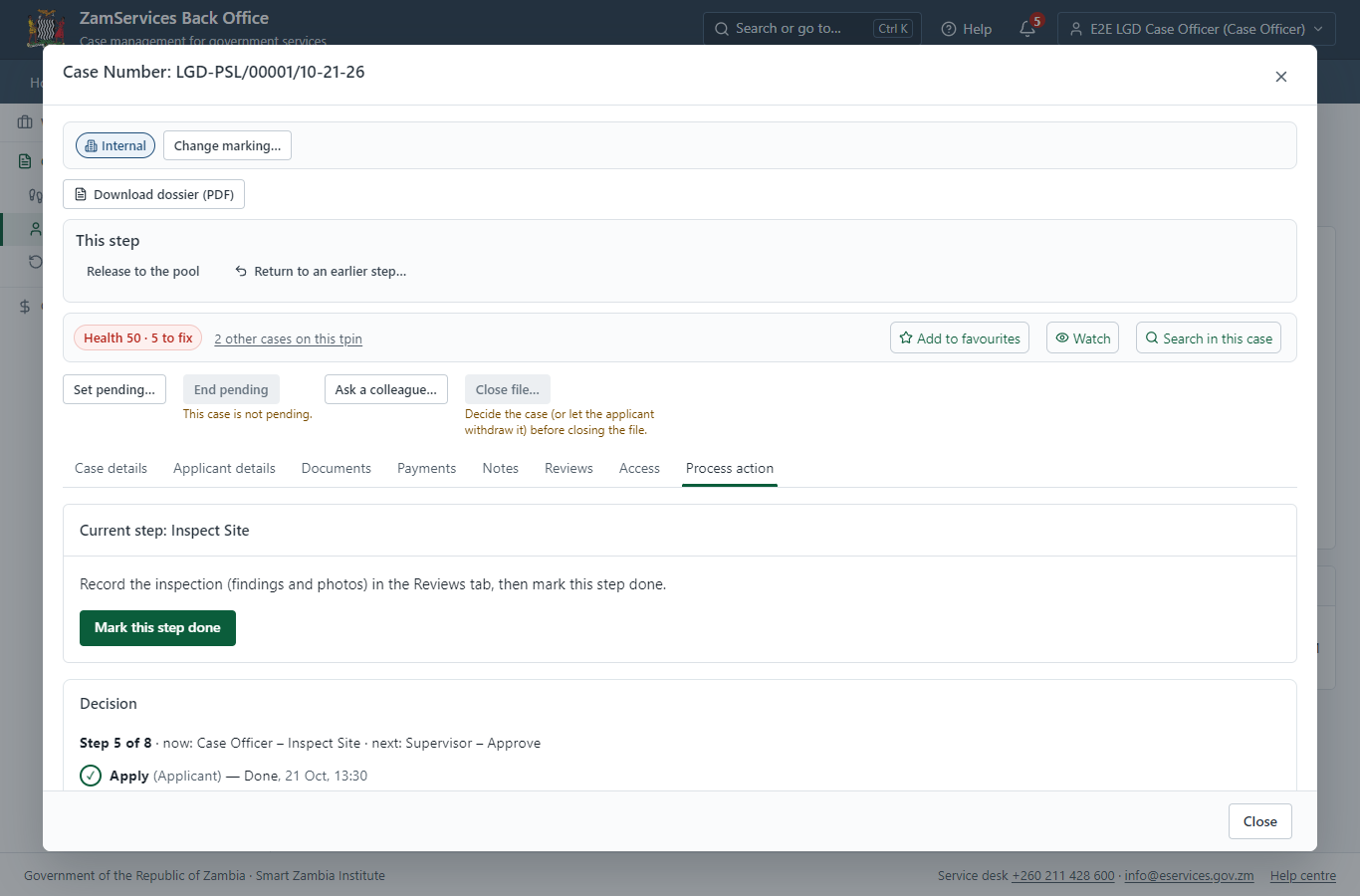
Task: Open Set pending dialog
Action: point(114,389)
